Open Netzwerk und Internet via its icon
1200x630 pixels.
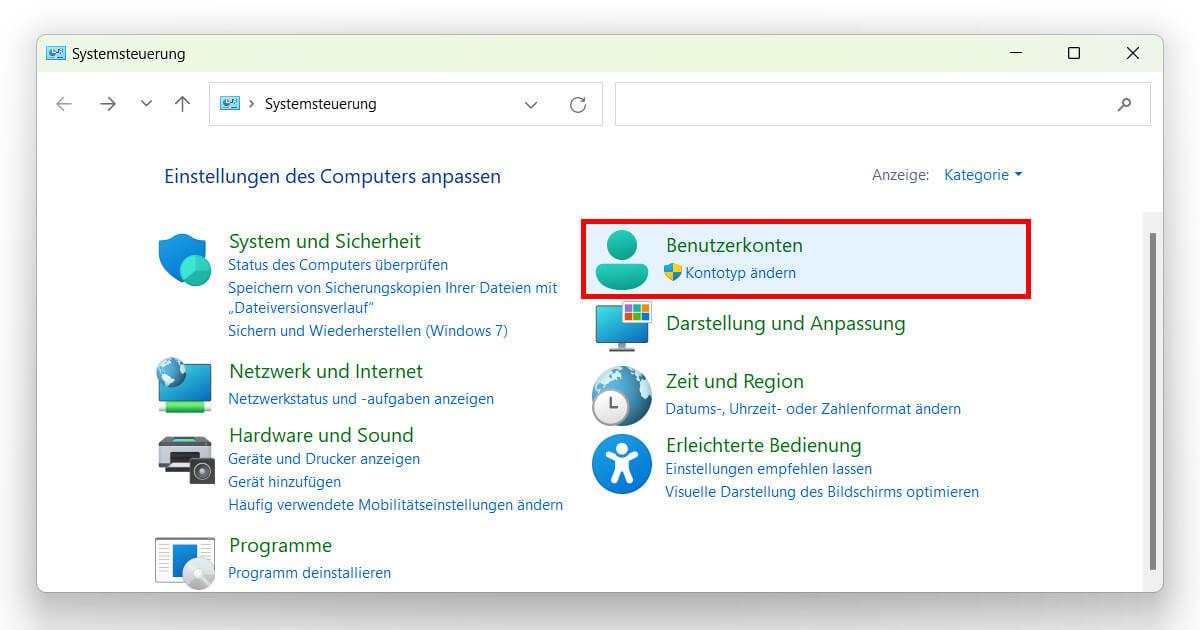click(184, 384)
